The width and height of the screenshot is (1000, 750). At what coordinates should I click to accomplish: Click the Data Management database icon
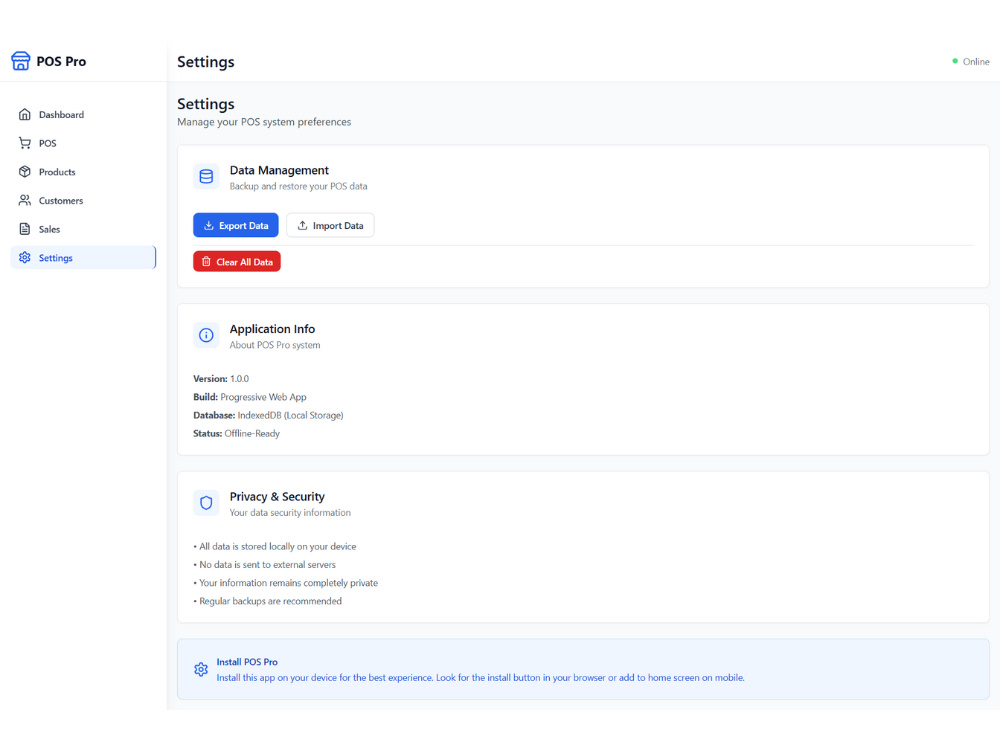[206, 177]
